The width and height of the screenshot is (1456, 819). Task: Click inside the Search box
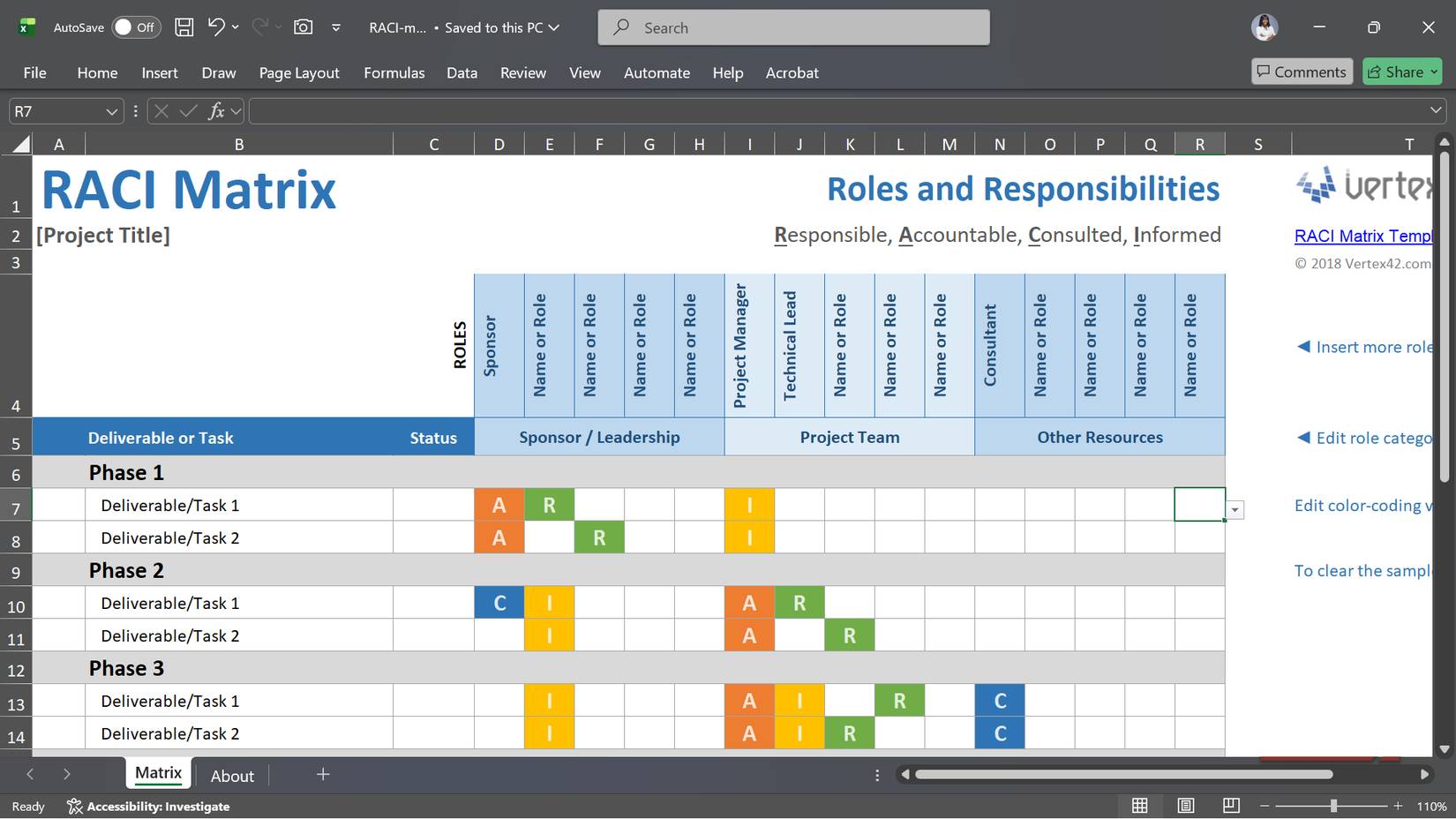792,27
